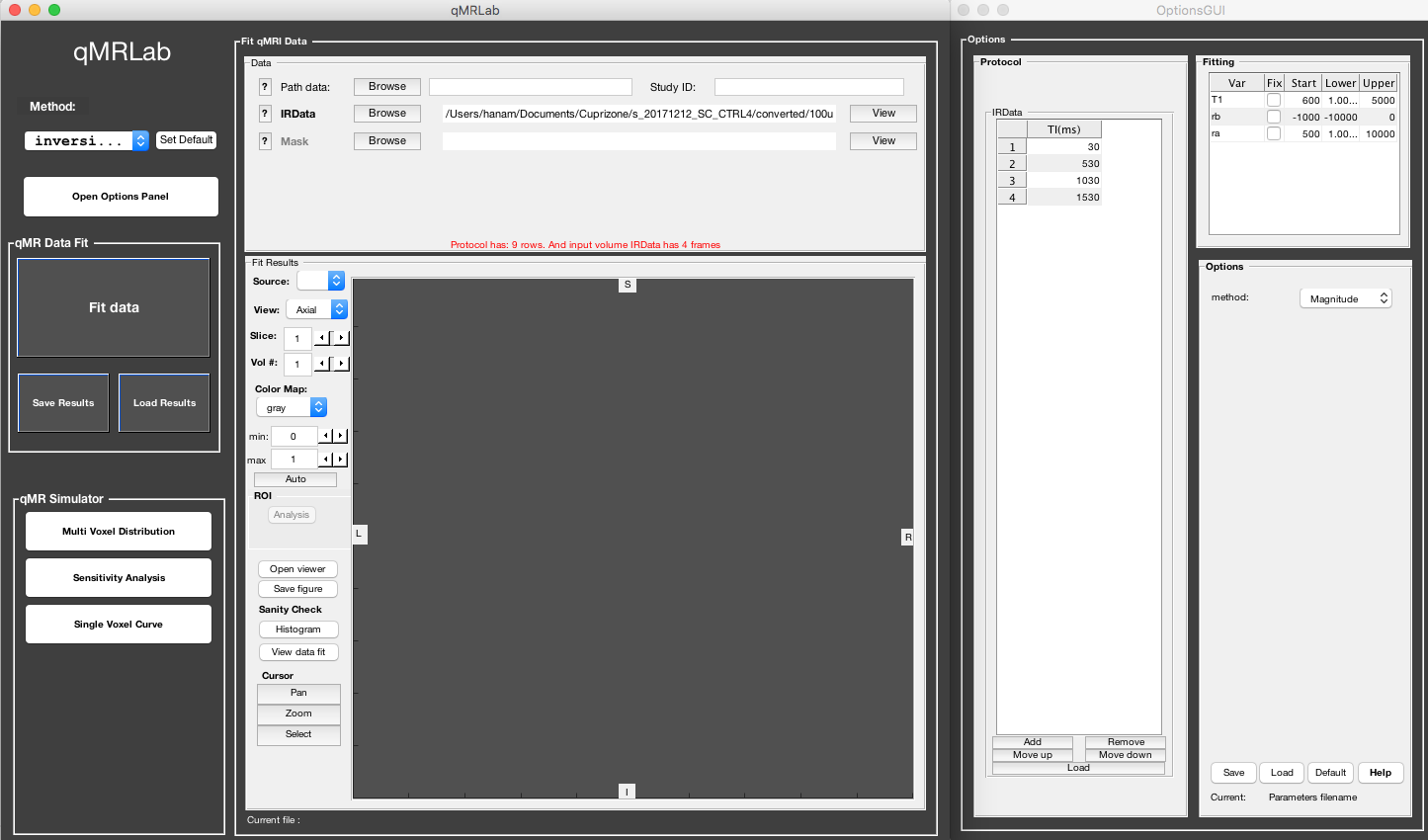
Task: Open Options Panel
Action: (121, 197)
